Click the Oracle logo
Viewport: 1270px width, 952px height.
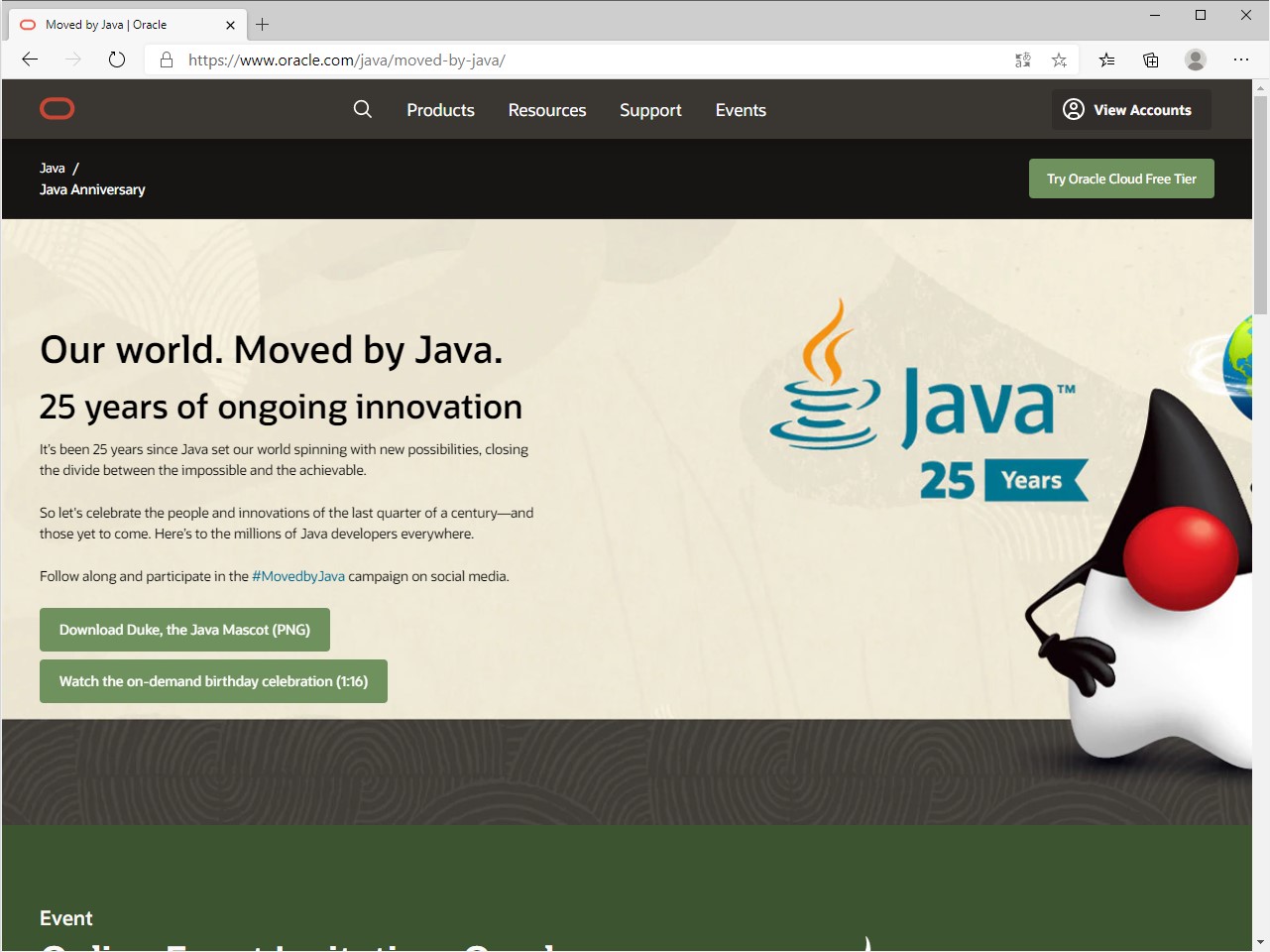click(x=57, y=109)
